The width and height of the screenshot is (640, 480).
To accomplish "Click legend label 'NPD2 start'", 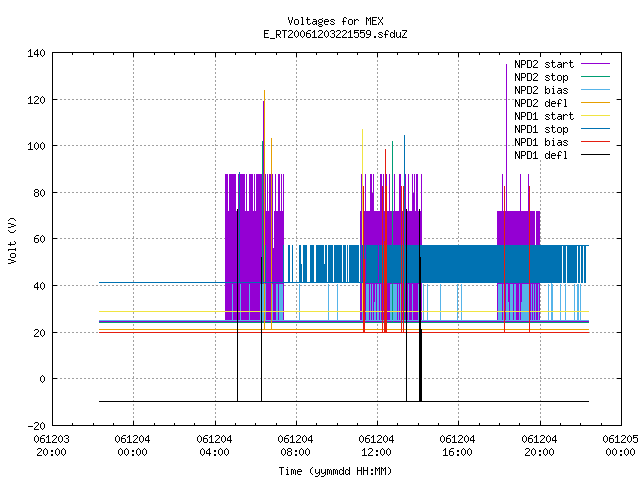I will click(x=544, y=64).
